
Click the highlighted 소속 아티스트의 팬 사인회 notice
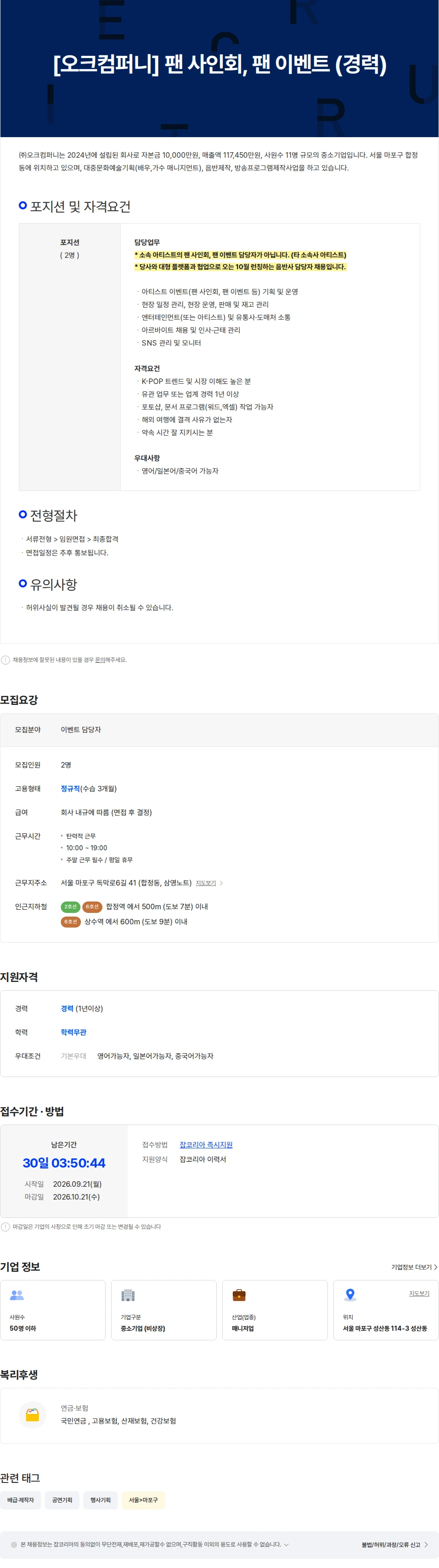[241, 255]
